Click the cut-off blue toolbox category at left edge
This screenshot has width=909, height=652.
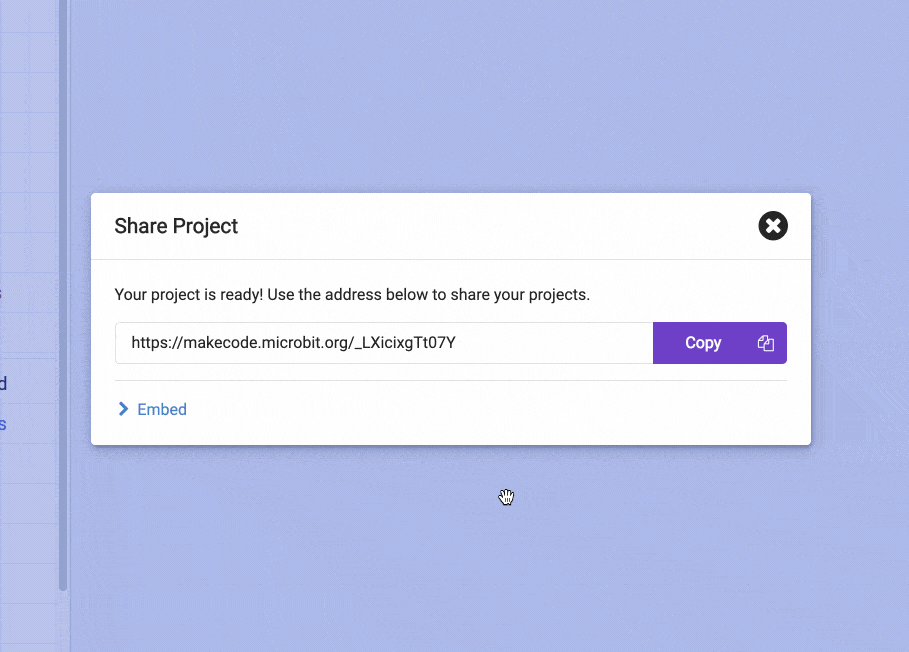point(3,424)
